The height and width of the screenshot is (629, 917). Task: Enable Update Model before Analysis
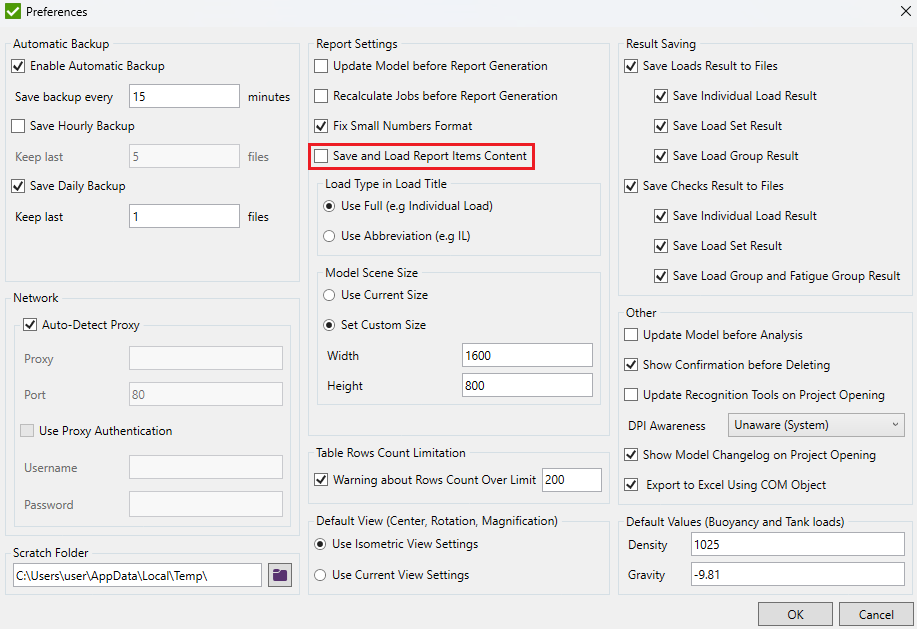(x=631, y=335)
